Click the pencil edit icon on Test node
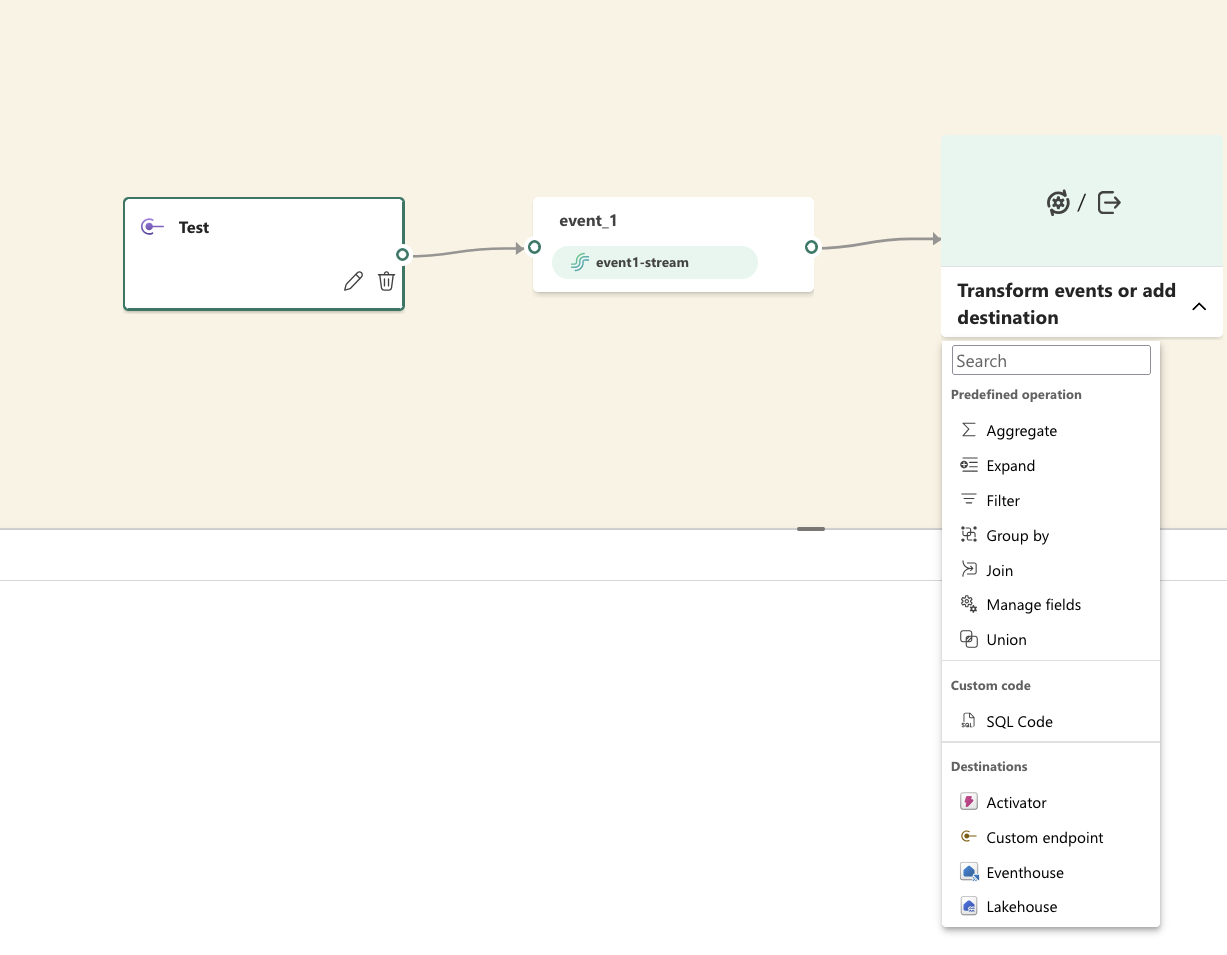The width and height of the screenshot is (1227, 955). [x=353, y=282]
